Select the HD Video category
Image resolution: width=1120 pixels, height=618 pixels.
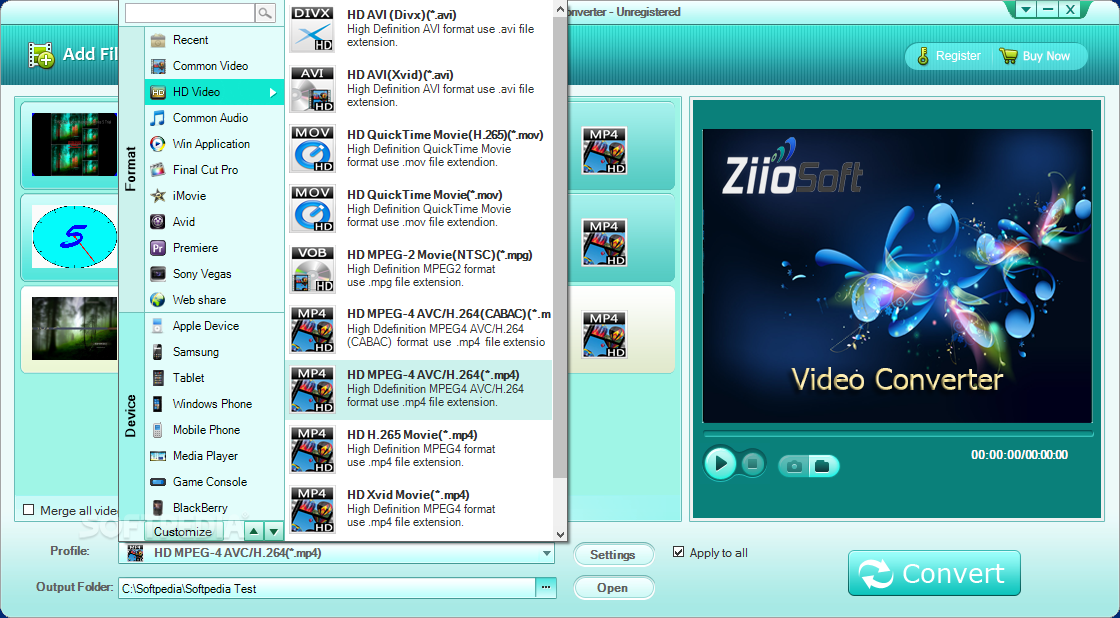pyautogui.click(x=214, y=91)
